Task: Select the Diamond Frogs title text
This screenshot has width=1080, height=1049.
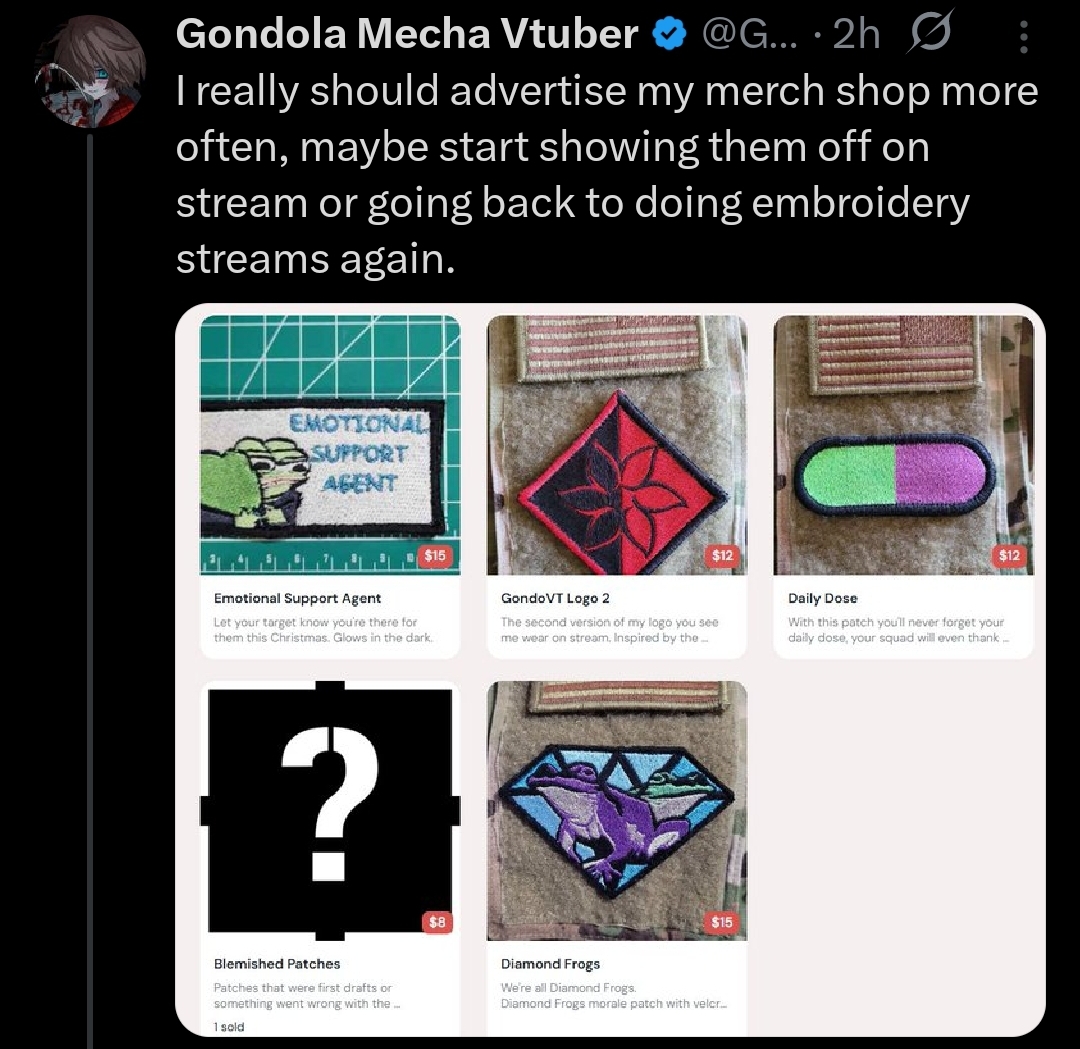Action: (x=550, y=964)
